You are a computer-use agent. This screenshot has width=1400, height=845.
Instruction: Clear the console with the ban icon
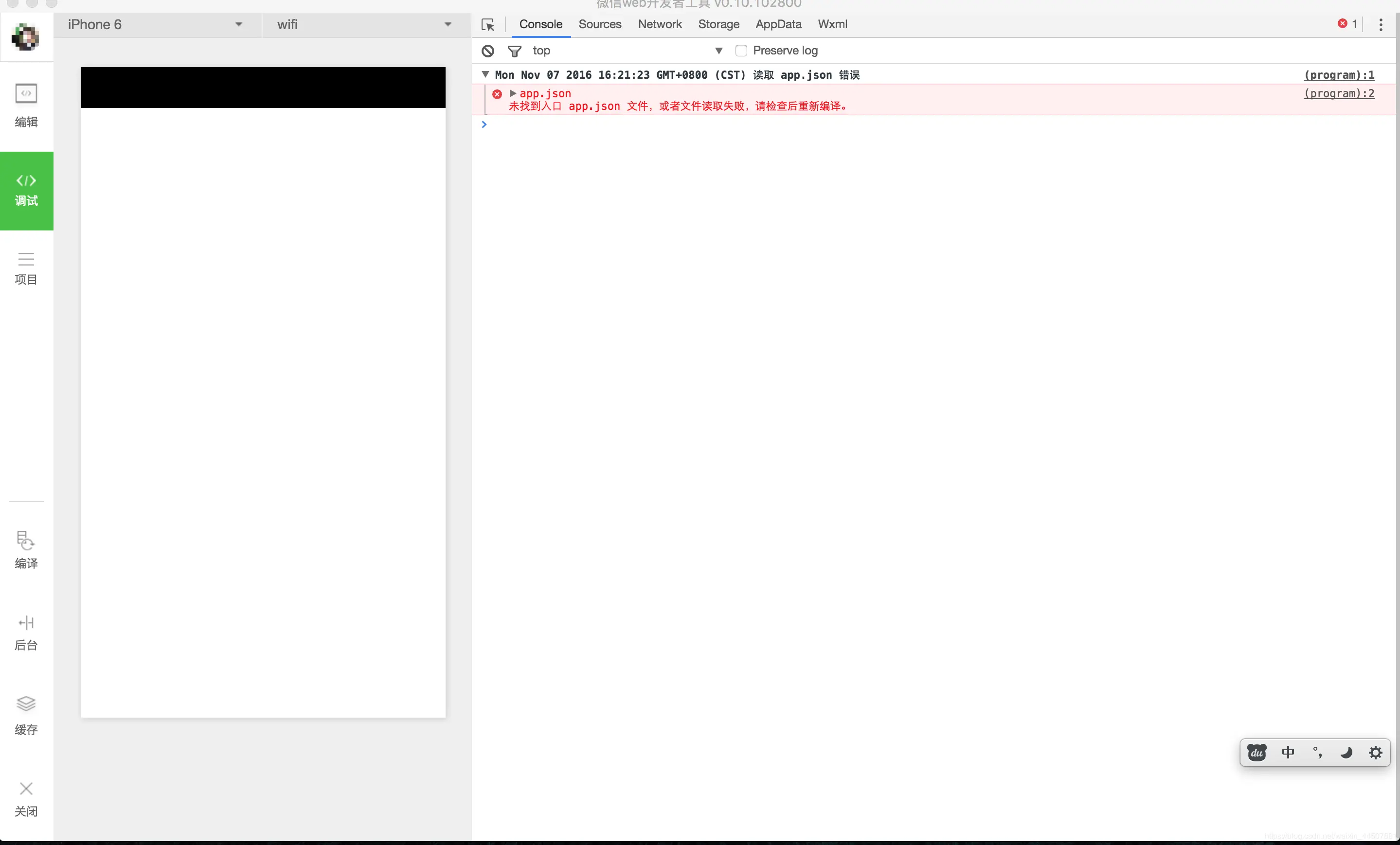[x=487, y=51]
